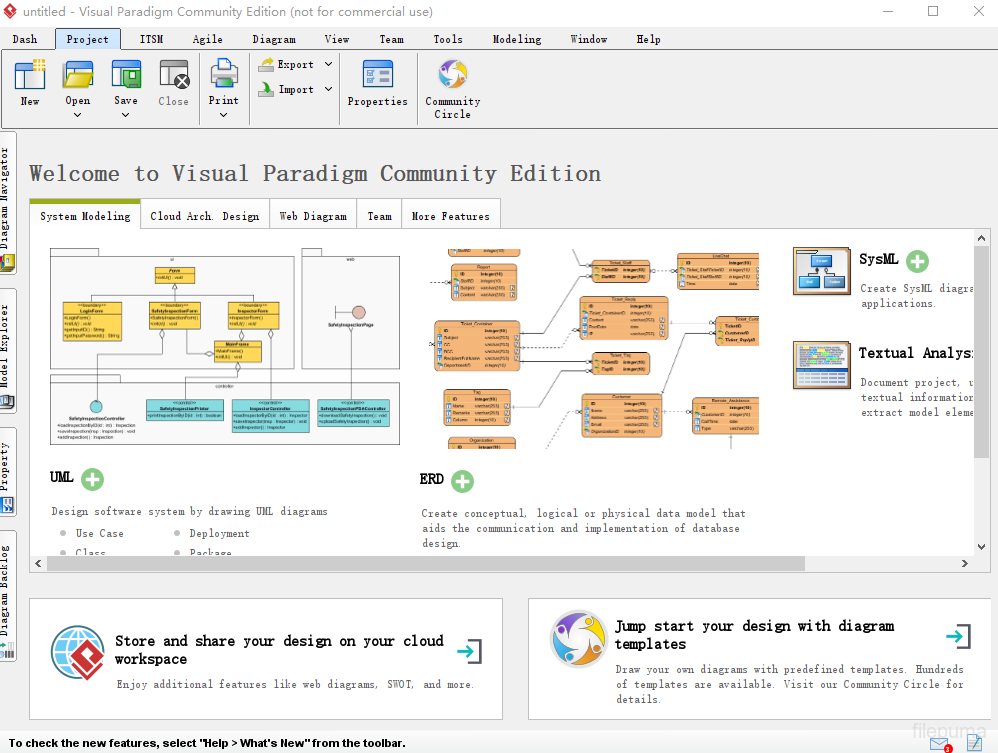Click the green plus beside SysML
This screenshot has width=998, height=753.
click(917, 261)
